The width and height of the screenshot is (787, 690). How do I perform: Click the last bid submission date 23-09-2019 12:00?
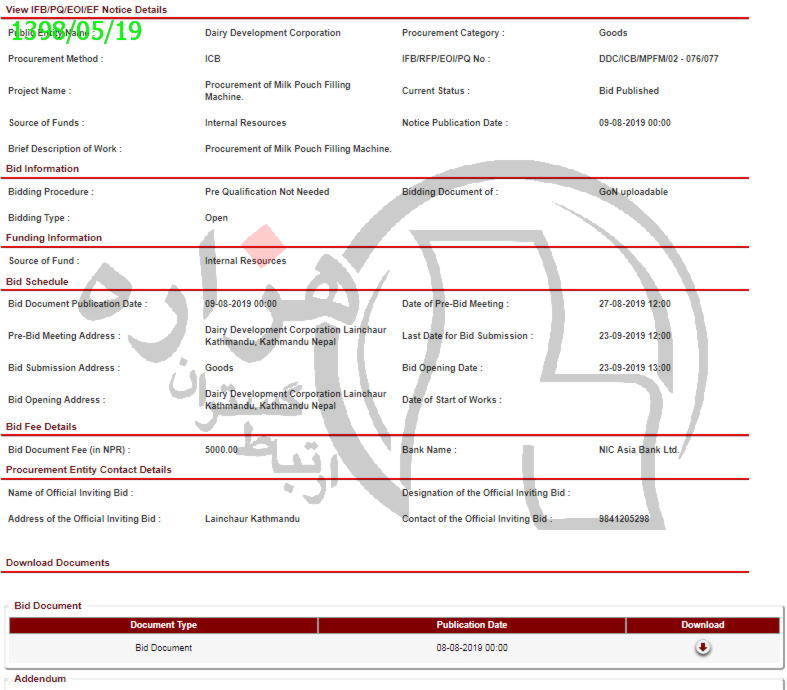click(x=634, y=336)
